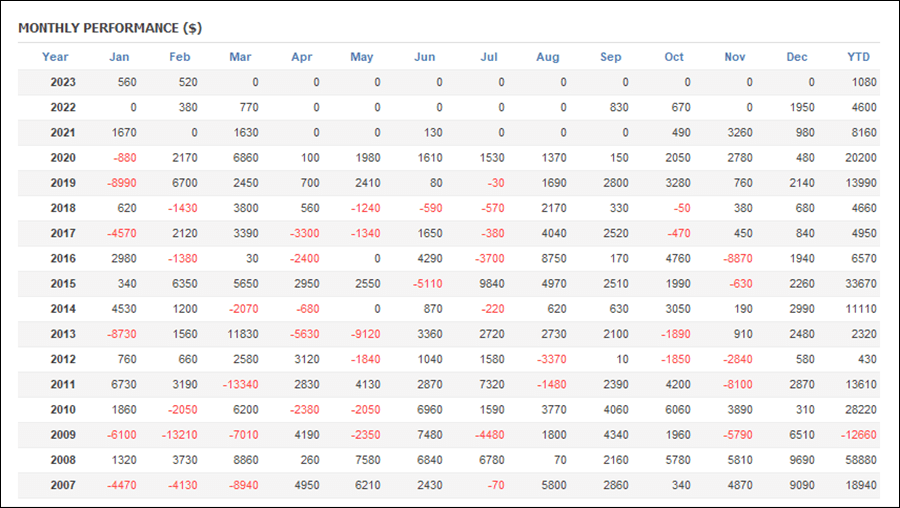Click the 2020 YTD value 20200
The image size is (900, 508).
click(x=861, y=158)
